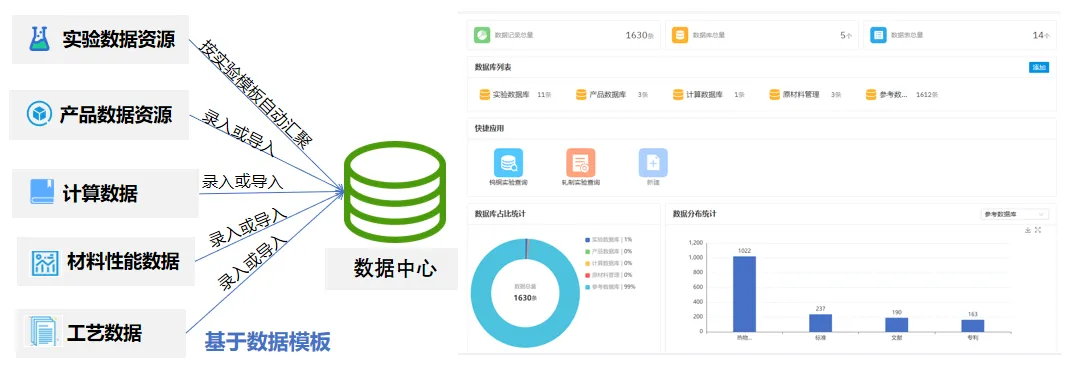
Task: Click the blue 数据表总量 table icon
Action: tap(878, 35)
